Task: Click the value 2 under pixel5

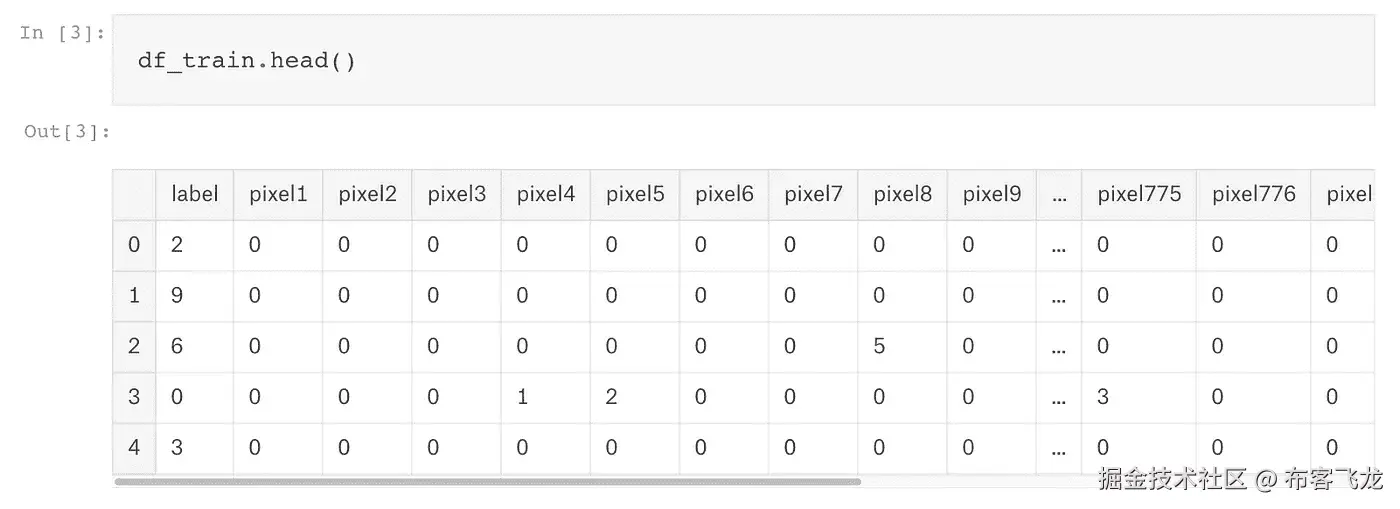Action: coord(611,397)
